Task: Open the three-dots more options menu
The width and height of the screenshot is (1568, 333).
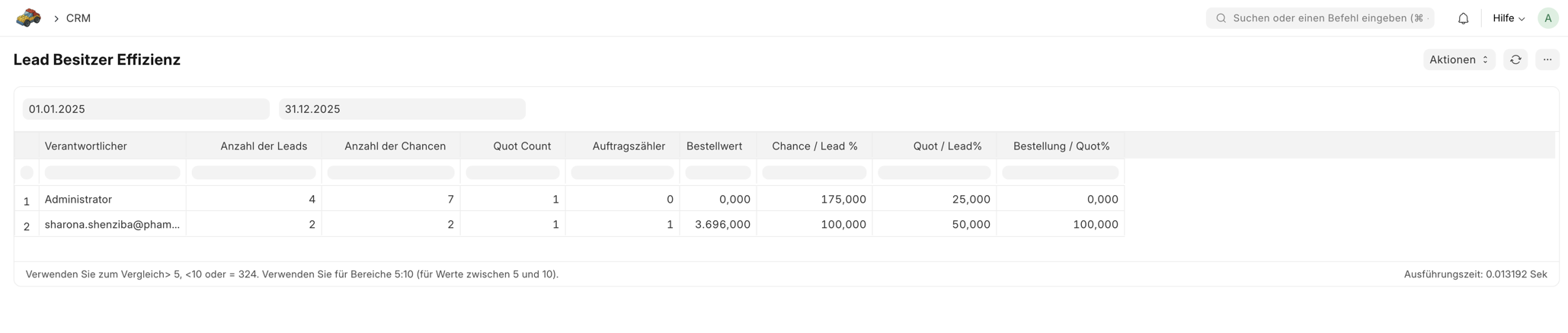Action: tap(1547, 59)
